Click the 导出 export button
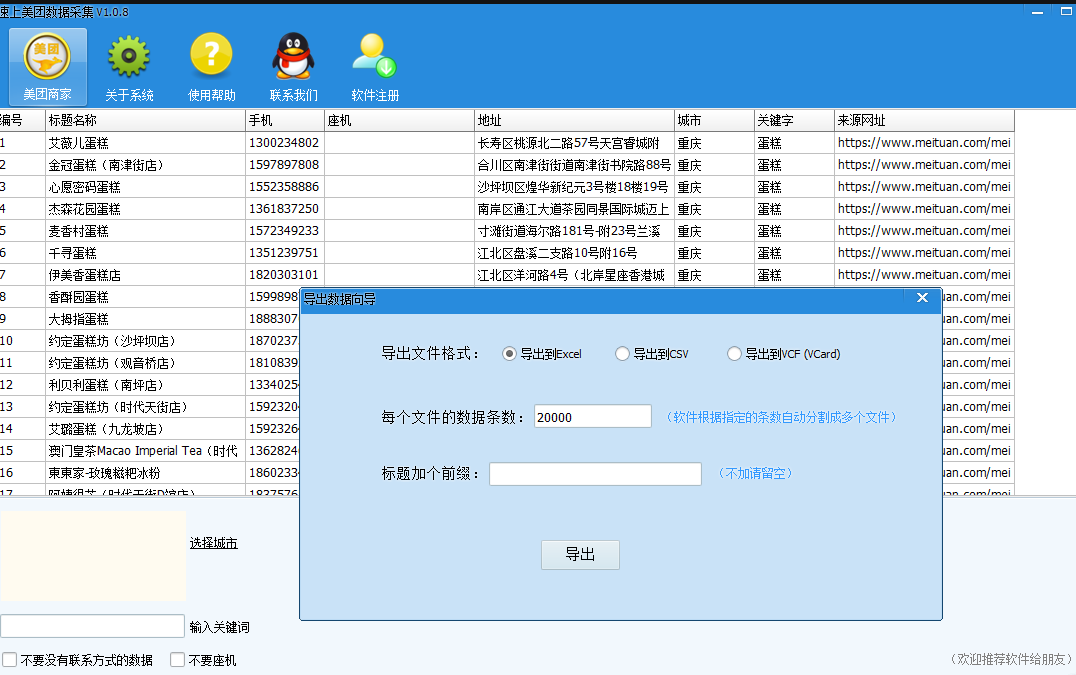This screenshot has width=1076, height=675. coord(580,555)
